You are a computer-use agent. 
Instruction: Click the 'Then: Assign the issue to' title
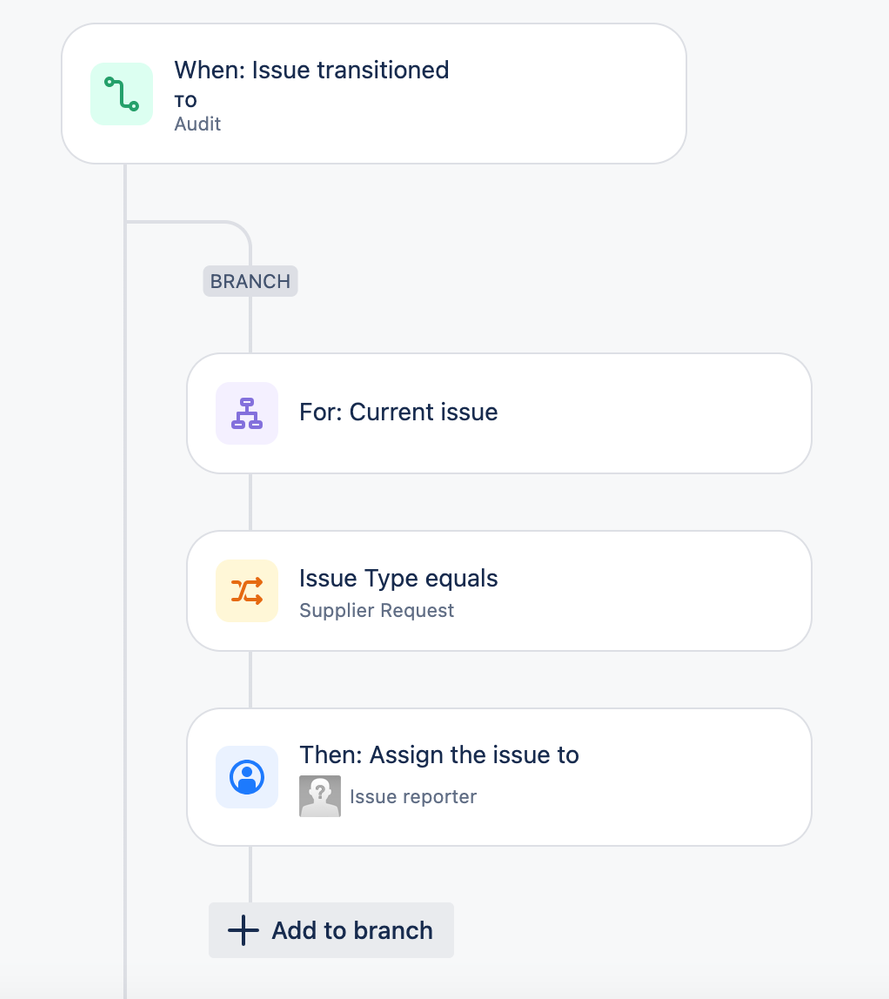[439, 755]
